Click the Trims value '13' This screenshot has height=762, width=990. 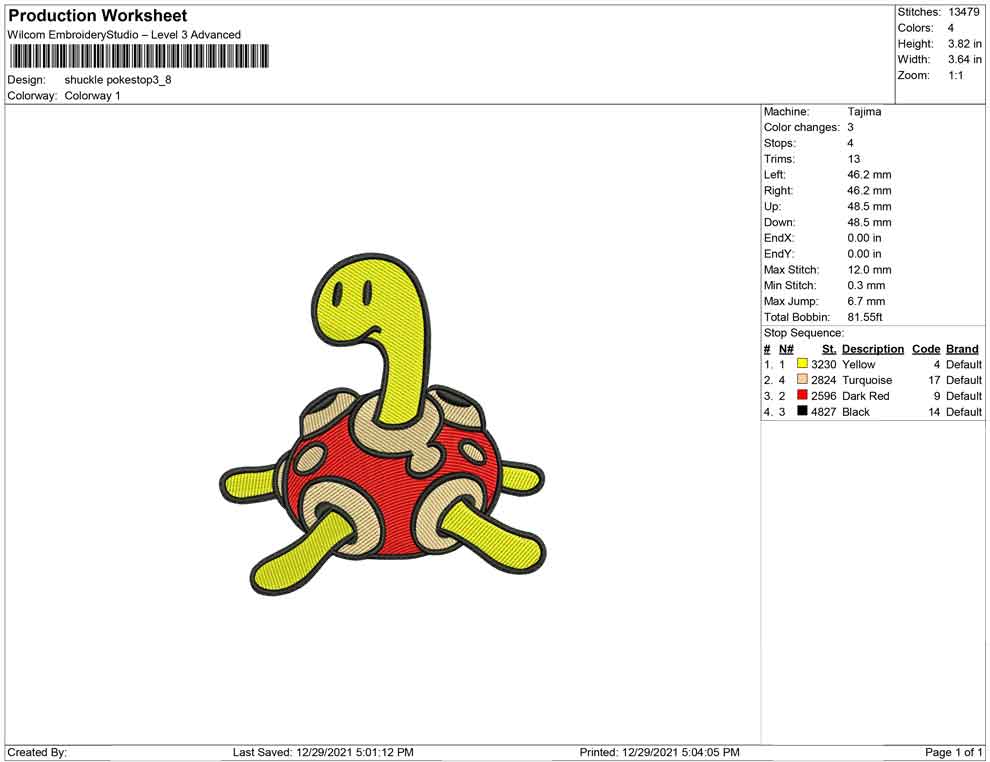[854, 159]
